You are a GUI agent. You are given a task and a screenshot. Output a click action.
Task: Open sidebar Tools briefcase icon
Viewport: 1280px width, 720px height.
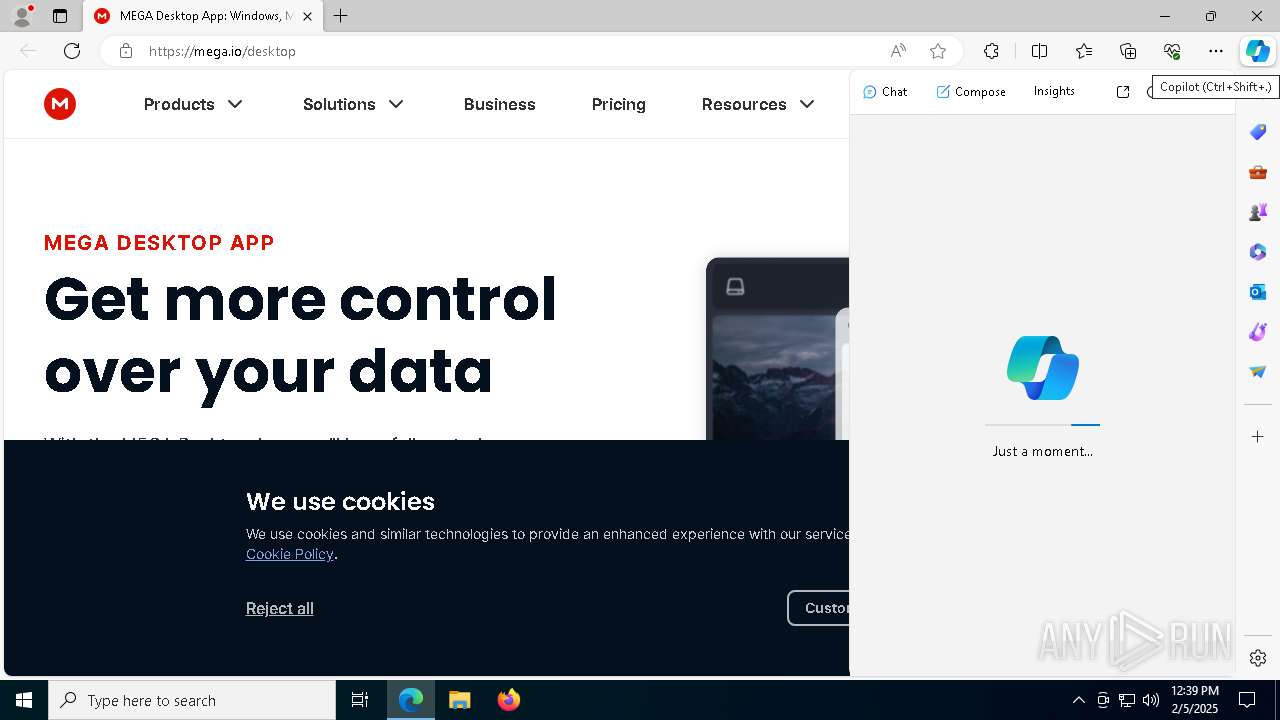[x=1258, y=172]
